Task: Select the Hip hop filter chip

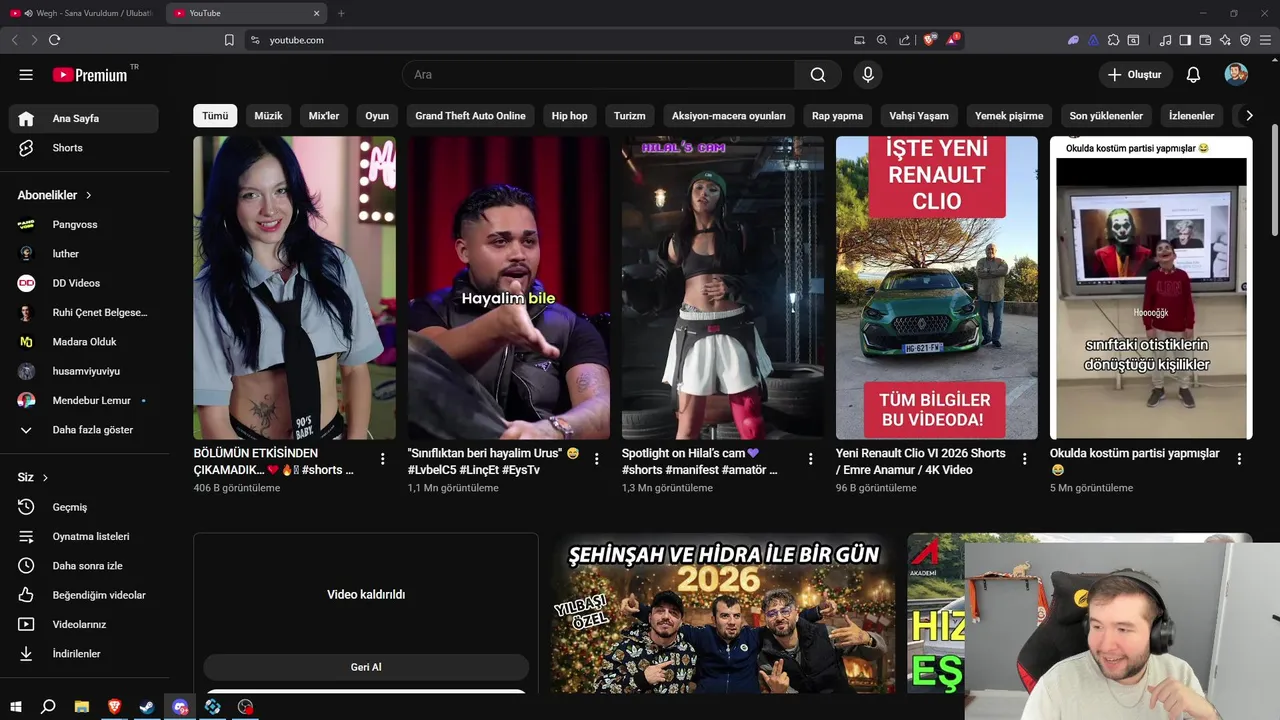Action: click(x=570, y=116)
